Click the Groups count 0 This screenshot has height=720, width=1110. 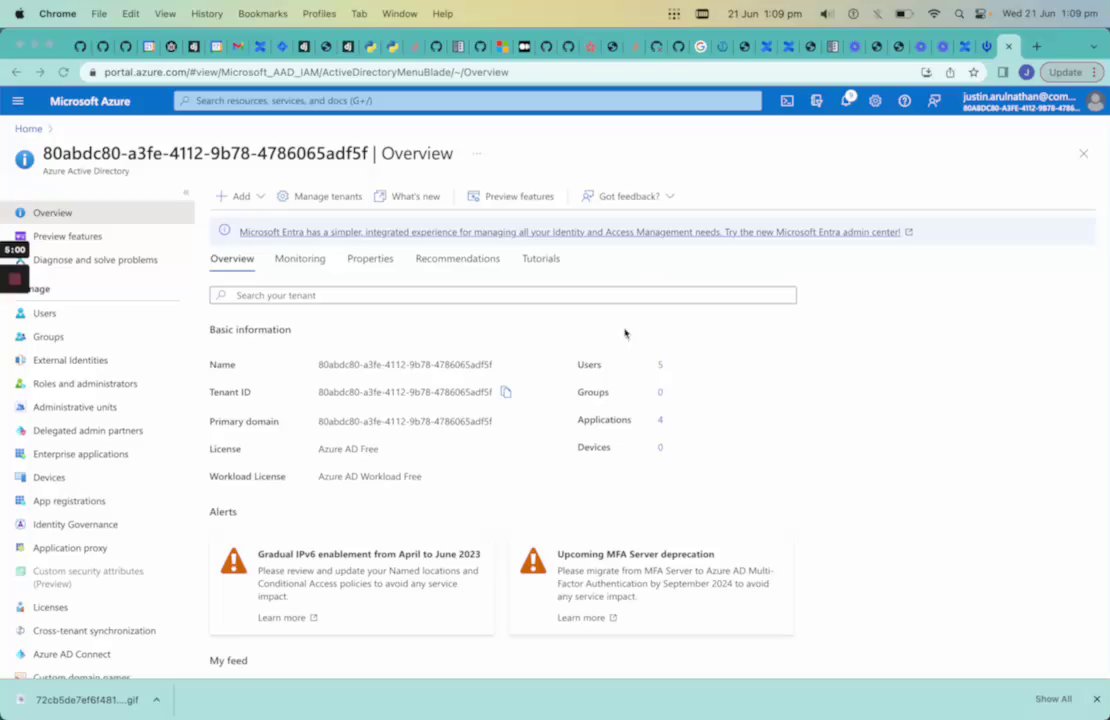[x=660, y=392]
